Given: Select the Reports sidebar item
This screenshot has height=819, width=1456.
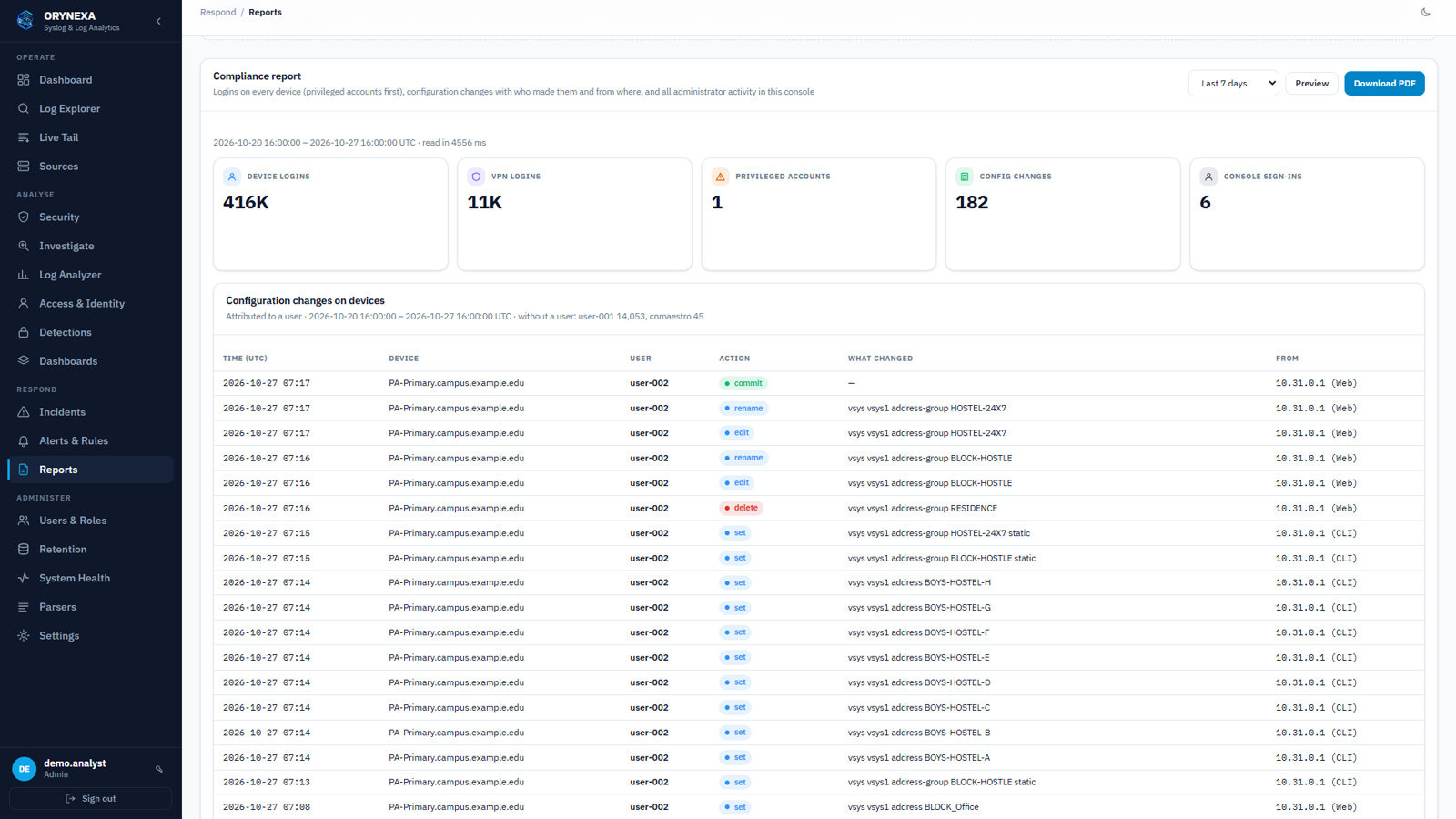Looking at the screenshot, I should click(x=91, y=470).
